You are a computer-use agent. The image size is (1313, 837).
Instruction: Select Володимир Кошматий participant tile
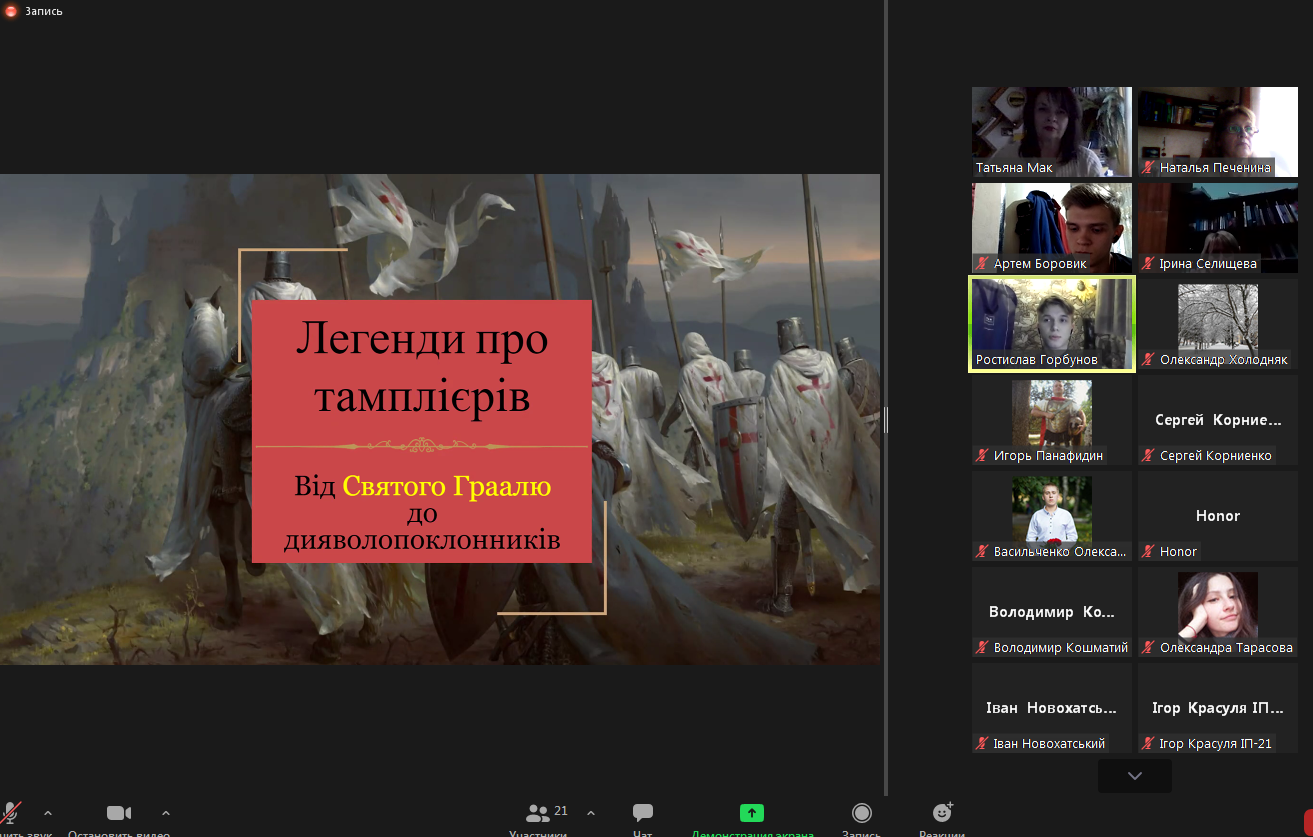point(1052,612)
